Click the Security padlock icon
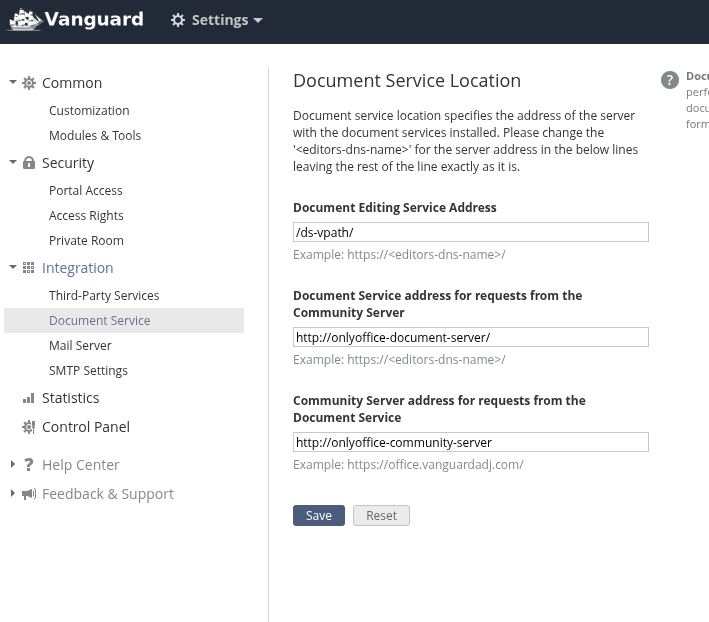This screenshot has width=709, height=622. point(29,163)
